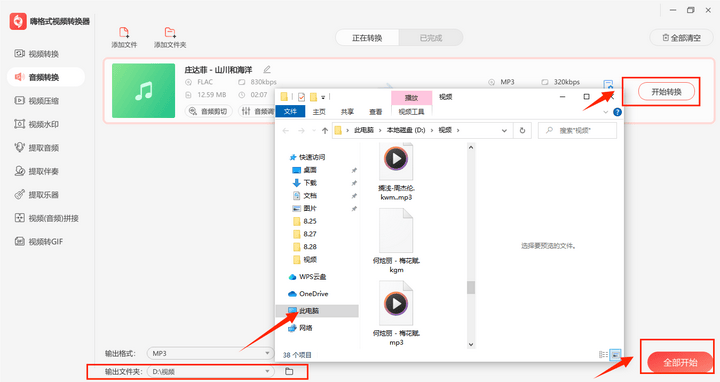Open the 输出文件夹 D:\视频 dropdown

coord(210,371)
